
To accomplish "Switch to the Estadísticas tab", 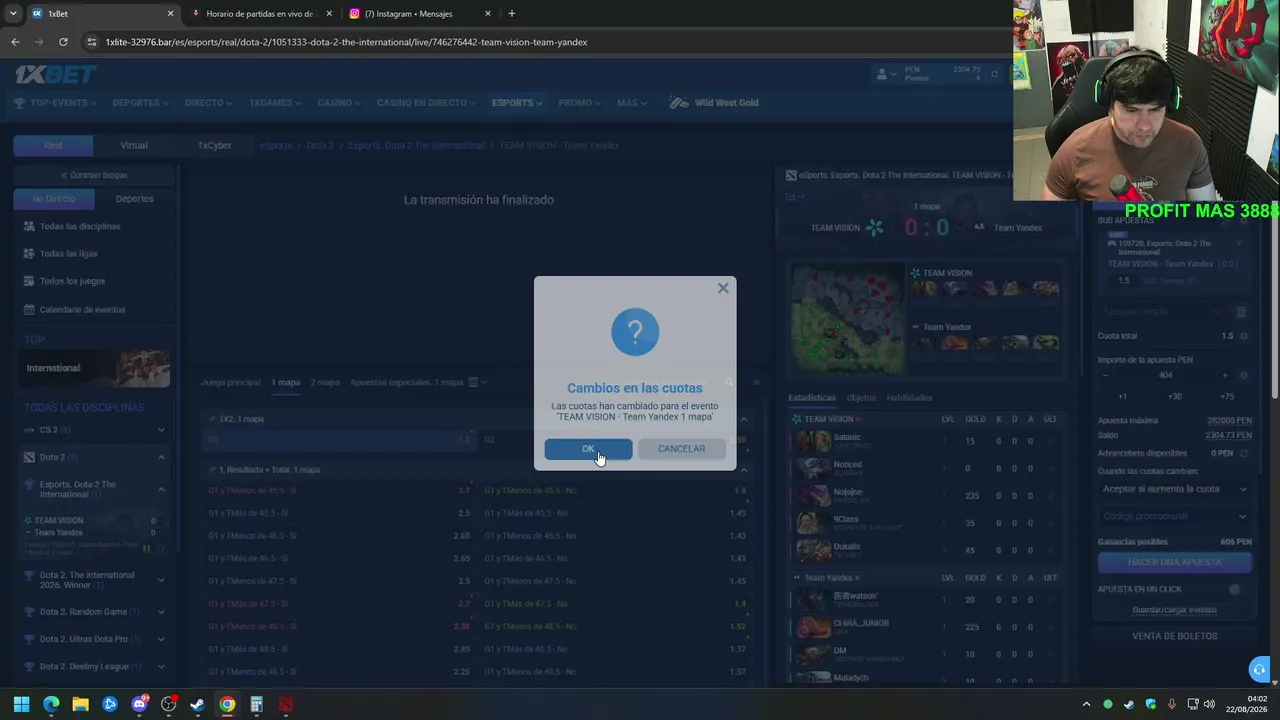I will [x=811, y=398].
